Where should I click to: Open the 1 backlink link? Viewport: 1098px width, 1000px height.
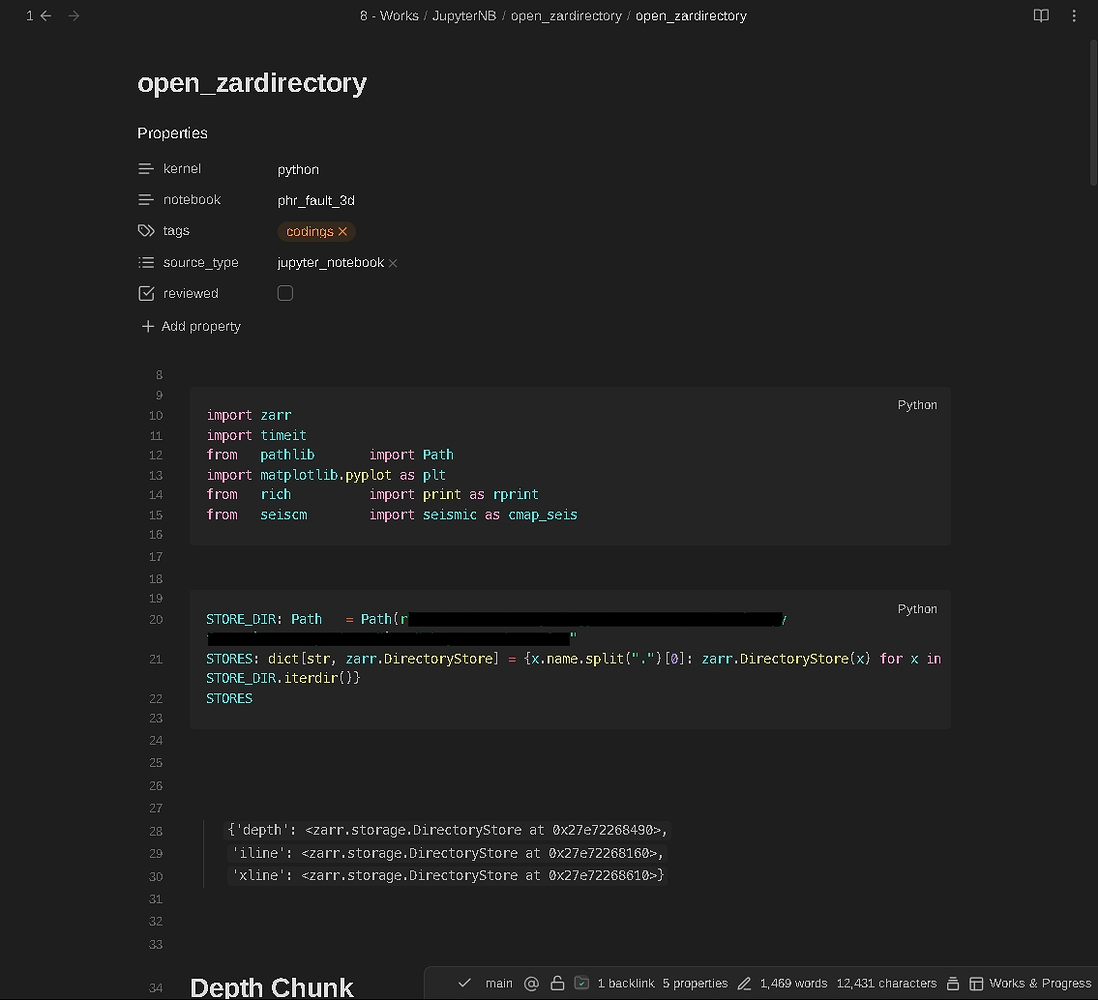tap(625, 983)
